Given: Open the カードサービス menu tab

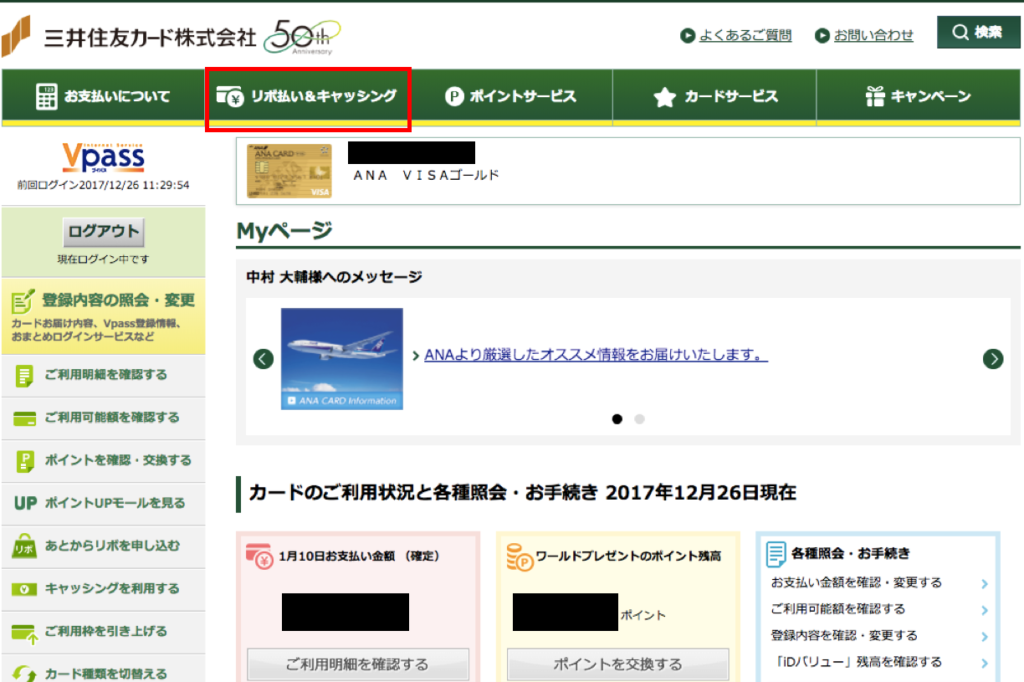Looking at the screenshot, I should tap(714, 97).
